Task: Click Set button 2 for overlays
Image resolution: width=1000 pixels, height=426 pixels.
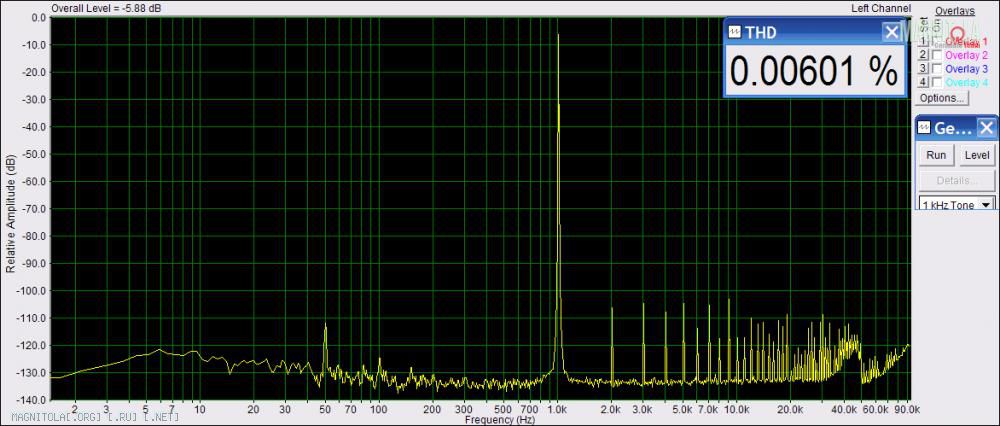Action: pos(923,55)
